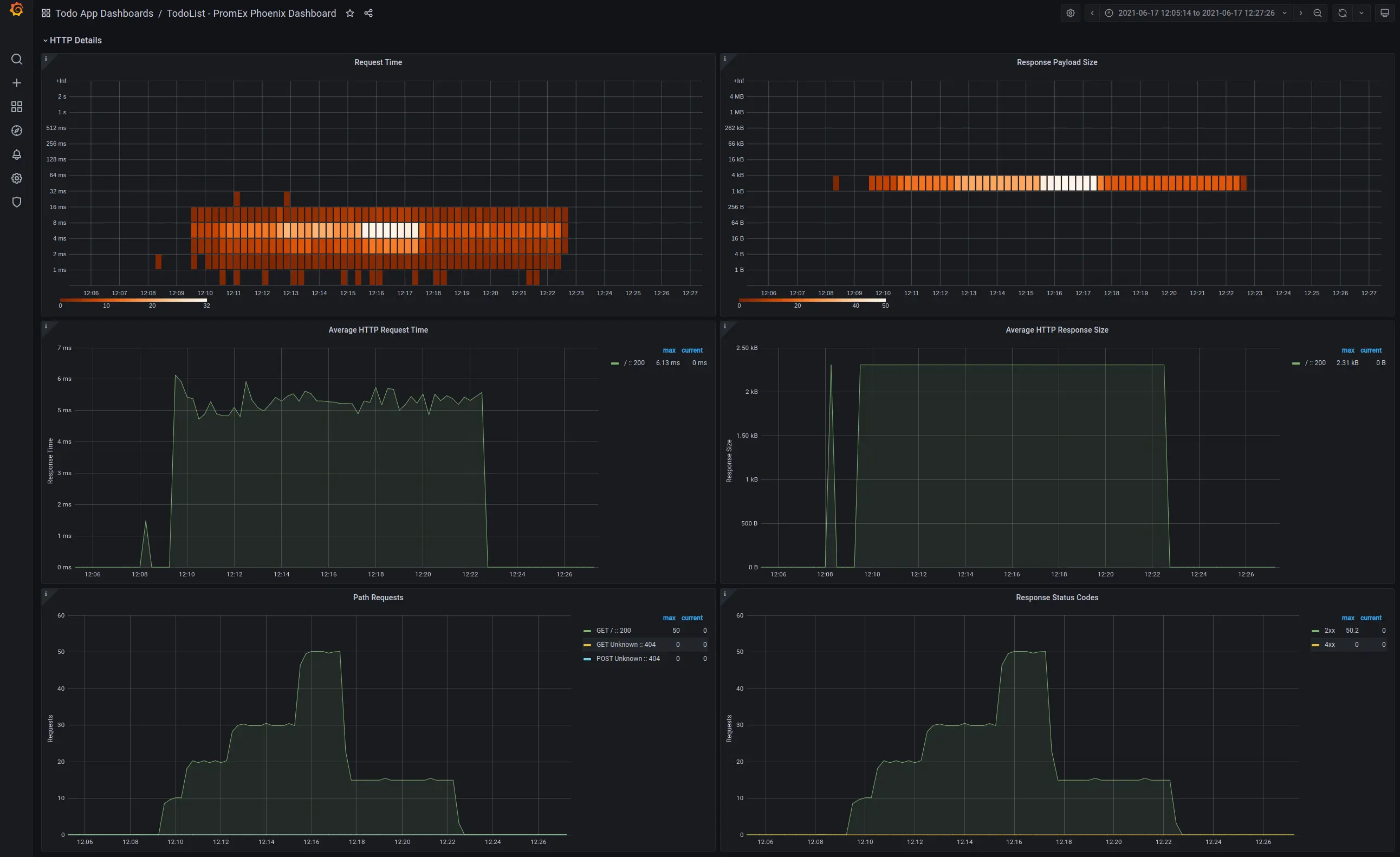Open the Request Time panel title menu
Viewport: 1400px width, 857px height.
point(378,62)
